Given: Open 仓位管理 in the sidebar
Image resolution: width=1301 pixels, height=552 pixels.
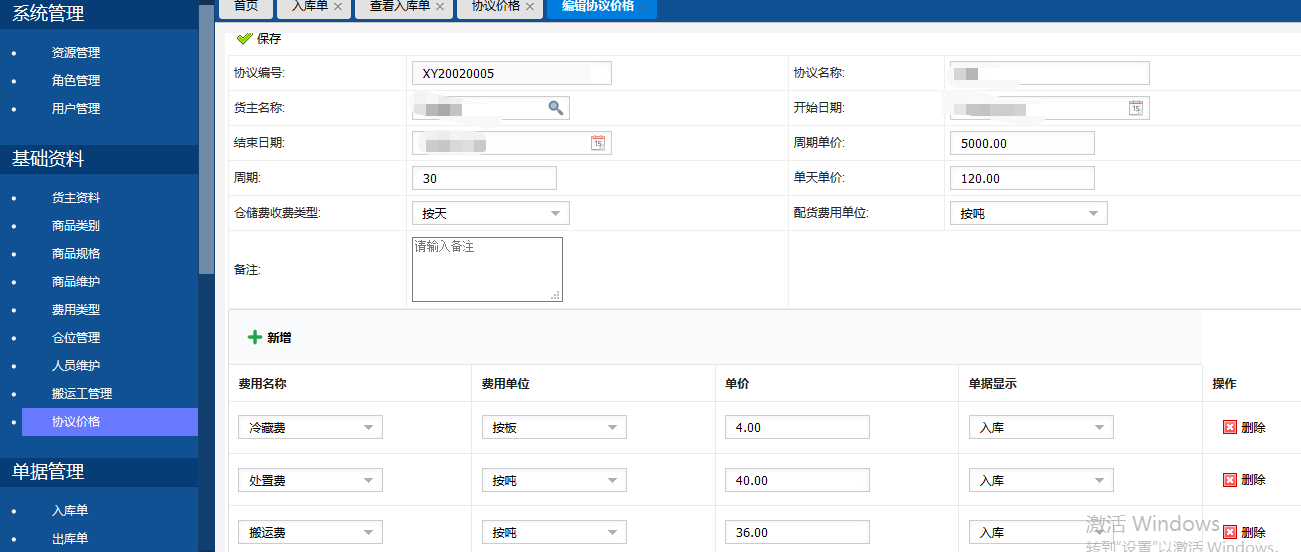Looking at the screenshot, I should pos(76,338).
